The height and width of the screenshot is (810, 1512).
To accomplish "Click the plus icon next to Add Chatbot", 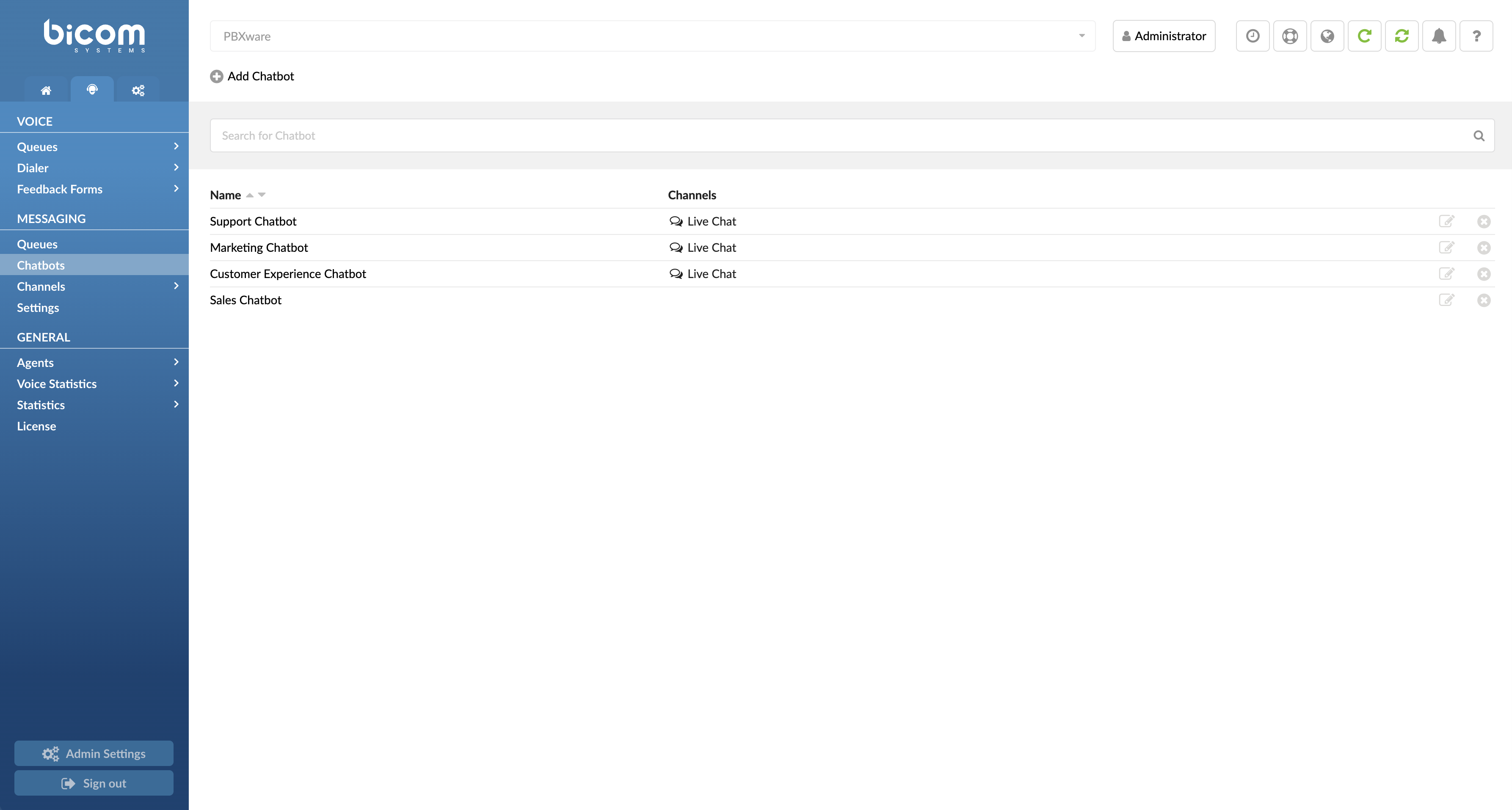I will point(217,76).
